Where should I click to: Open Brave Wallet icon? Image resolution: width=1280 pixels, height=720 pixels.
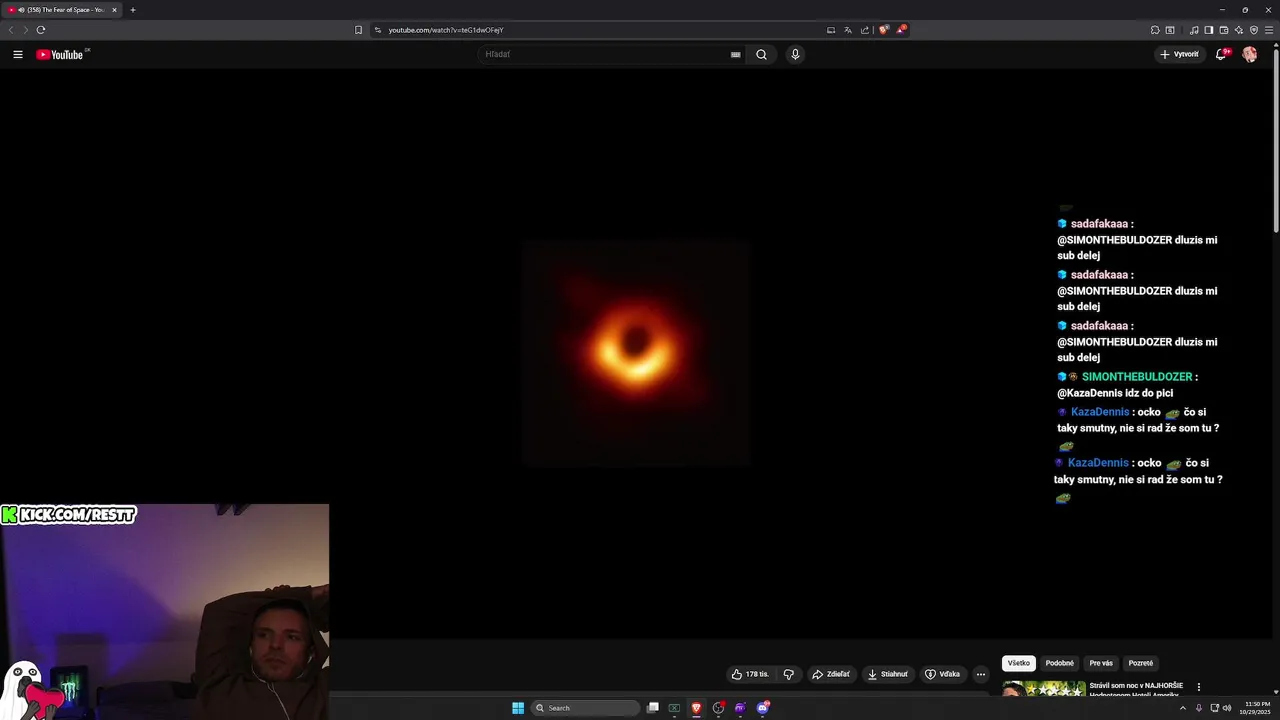(x=1224, y=30)
